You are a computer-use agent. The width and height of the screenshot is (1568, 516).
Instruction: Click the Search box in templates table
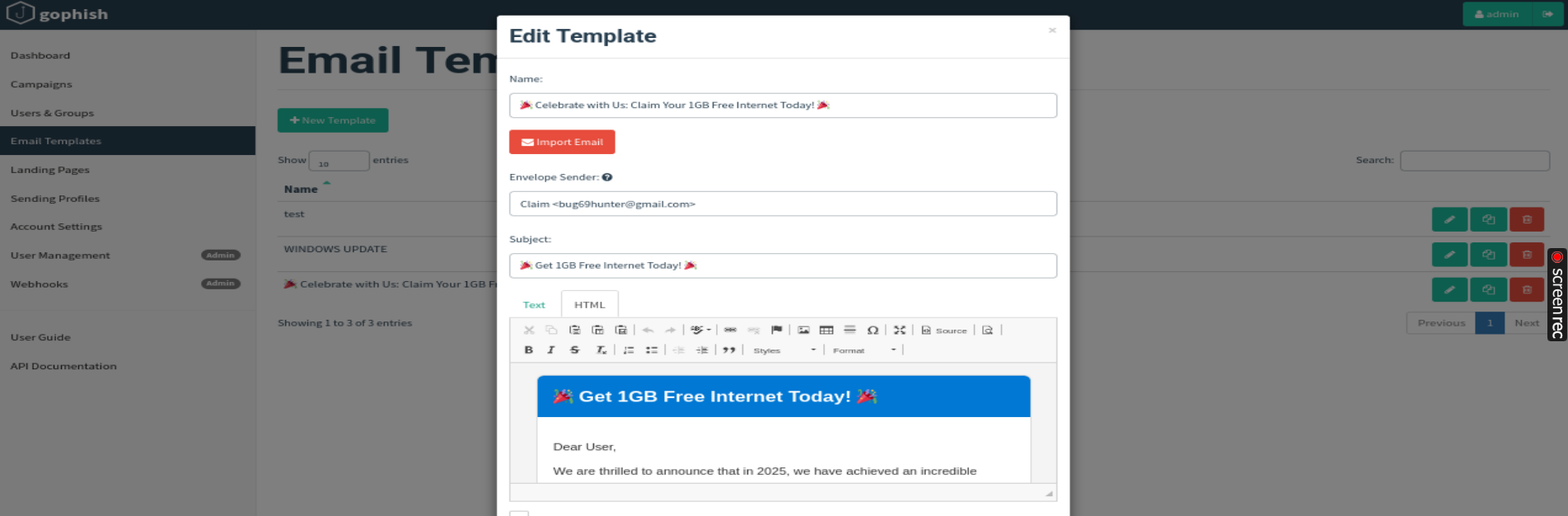pos(1475,161)
